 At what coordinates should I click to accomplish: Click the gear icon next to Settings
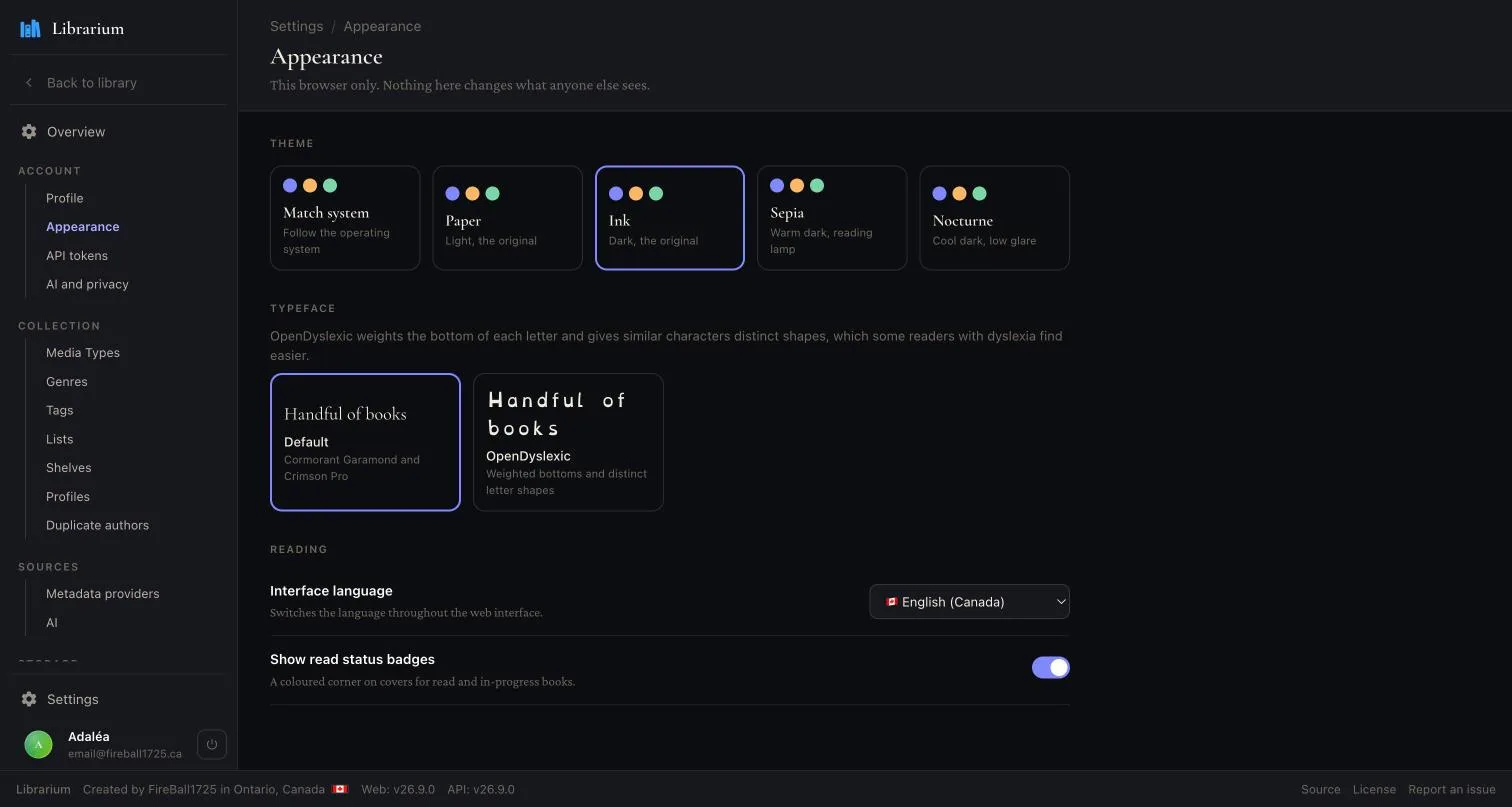tap(29, 699)
